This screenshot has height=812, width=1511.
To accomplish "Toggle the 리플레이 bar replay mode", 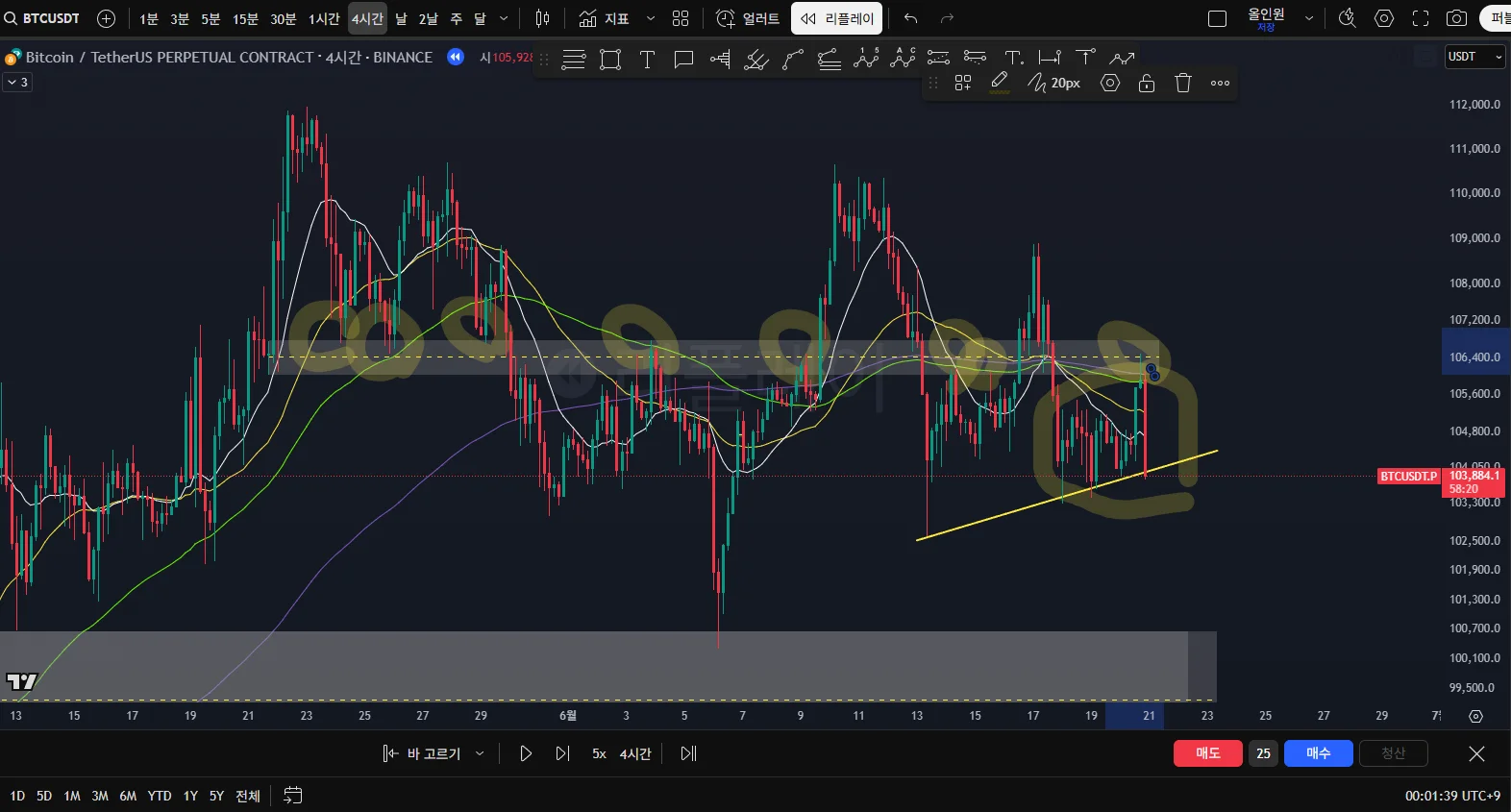I will [x=837, y=18].
